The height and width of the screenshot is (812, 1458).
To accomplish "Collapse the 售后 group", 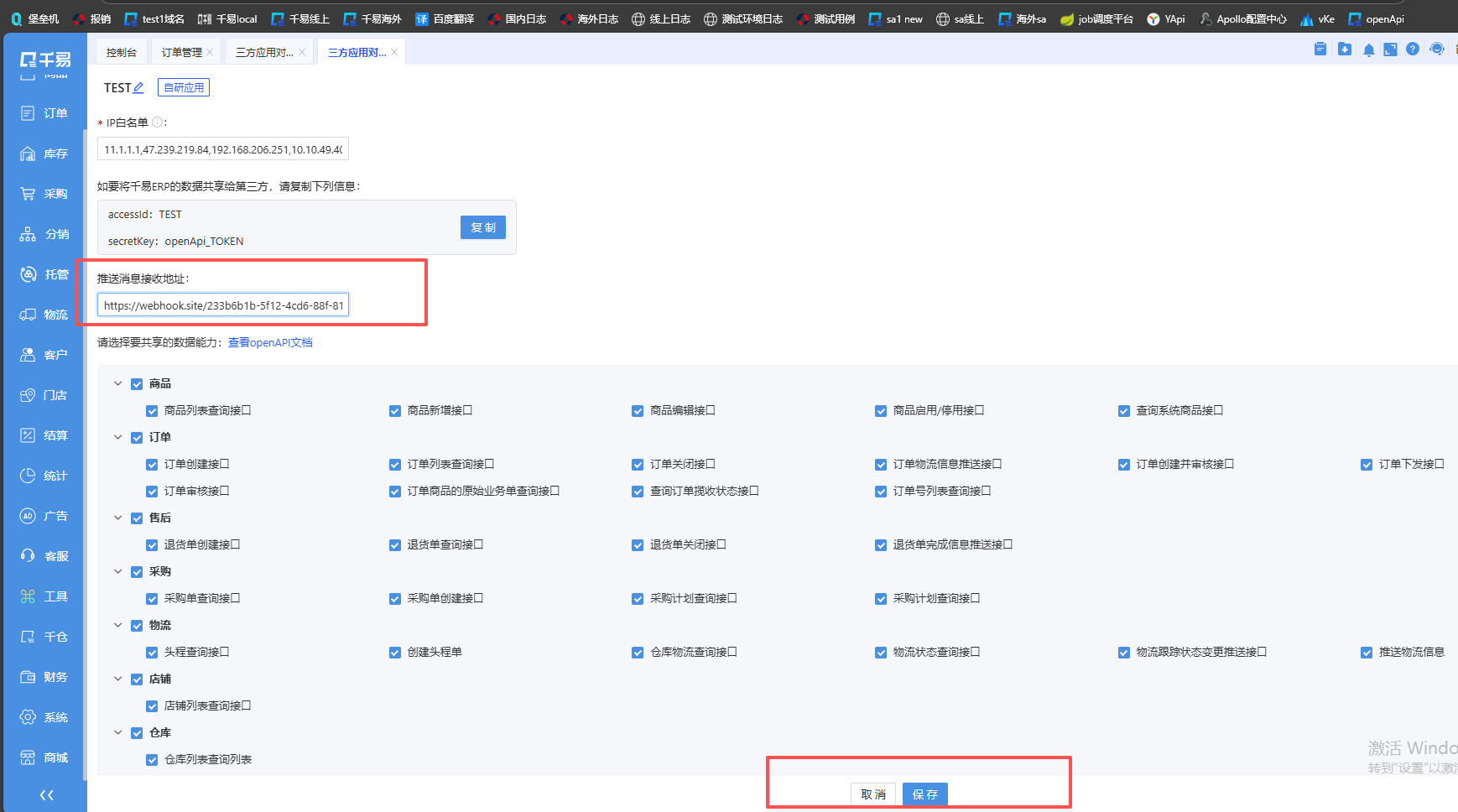I will tap(118, 518).
